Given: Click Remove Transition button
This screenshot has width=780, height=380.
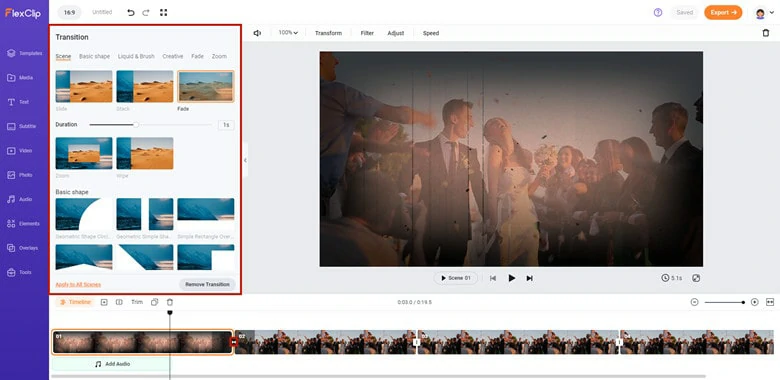Looking at the screenshot, I should pyautogui.click(x=207, y=285).
